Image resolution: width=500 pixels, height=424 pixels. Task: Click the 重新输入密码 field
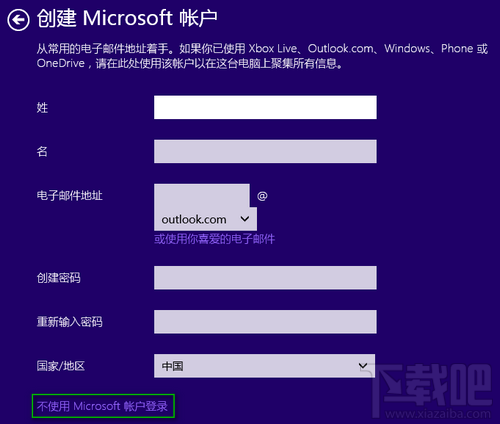(x=265, y=322)
